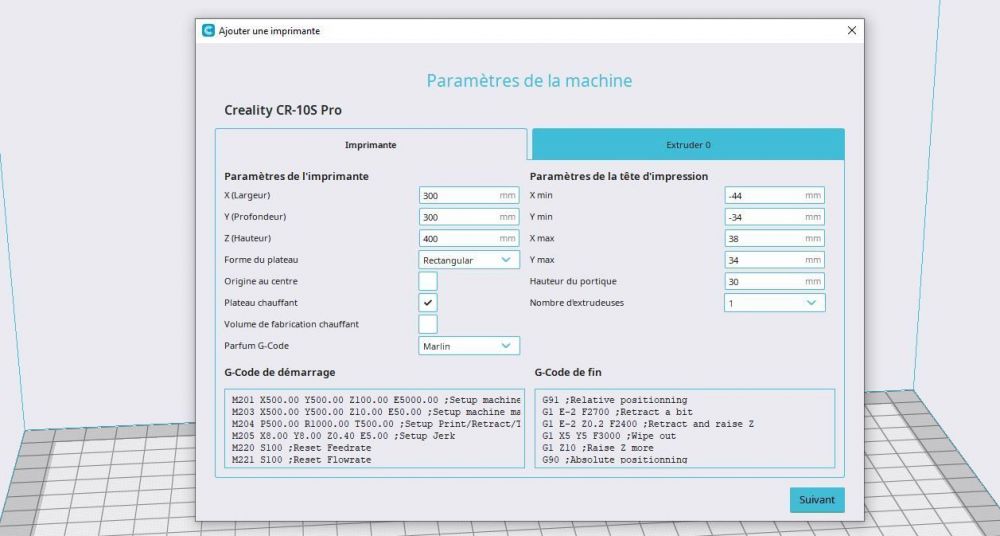Click inside G-Code de démarrage text box
The height and width of the screenshot is (536, 1000).
374,428
